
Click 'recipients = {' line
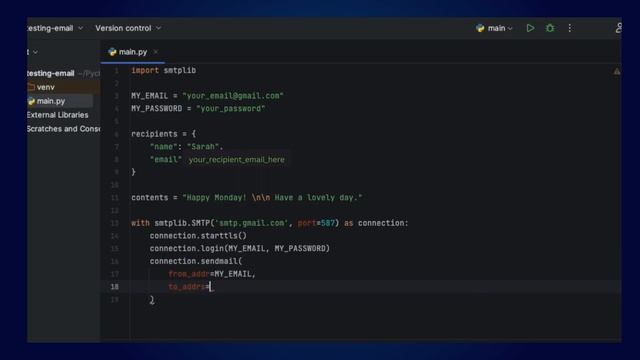[163, 134]
